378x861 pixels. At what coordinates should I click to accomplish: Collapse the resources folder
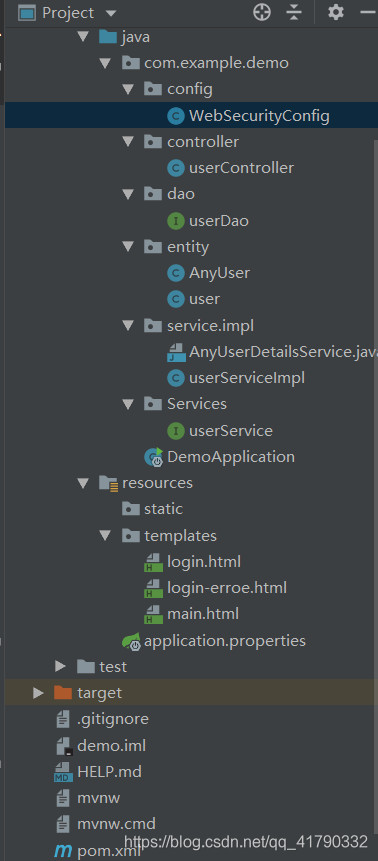click(83, 483)
